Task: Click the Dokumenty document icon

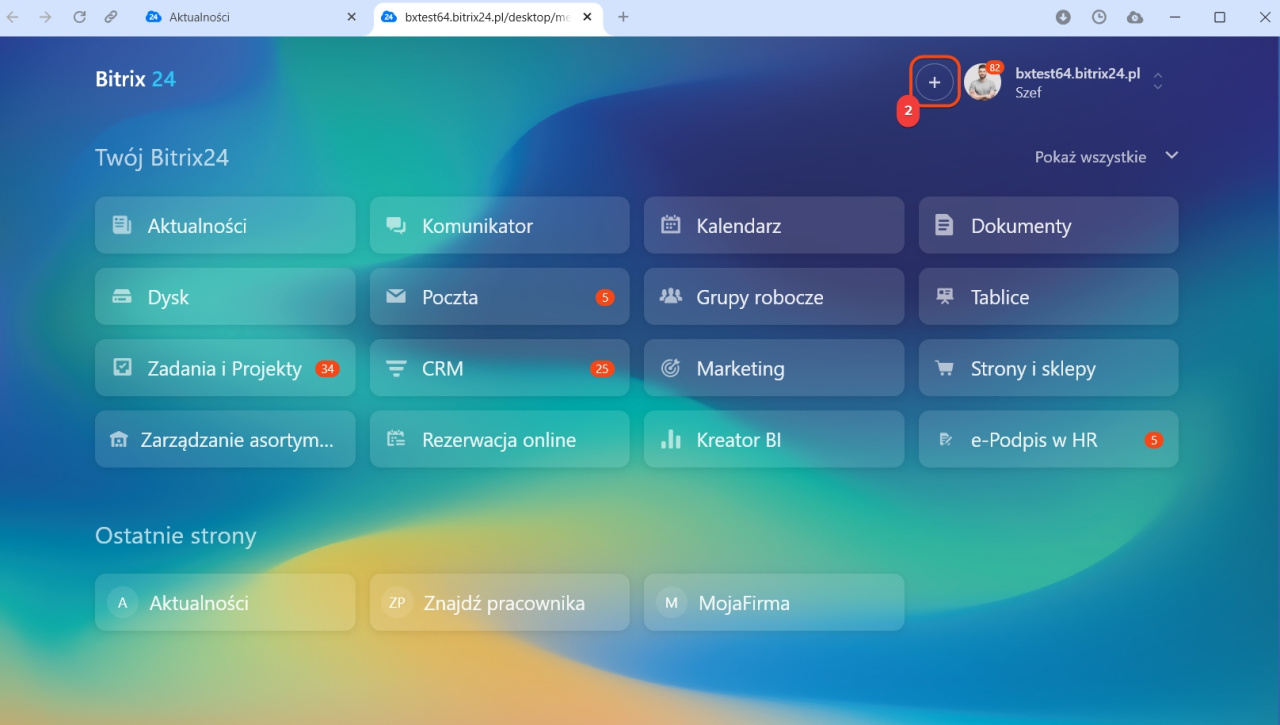Action: [944, 225]
